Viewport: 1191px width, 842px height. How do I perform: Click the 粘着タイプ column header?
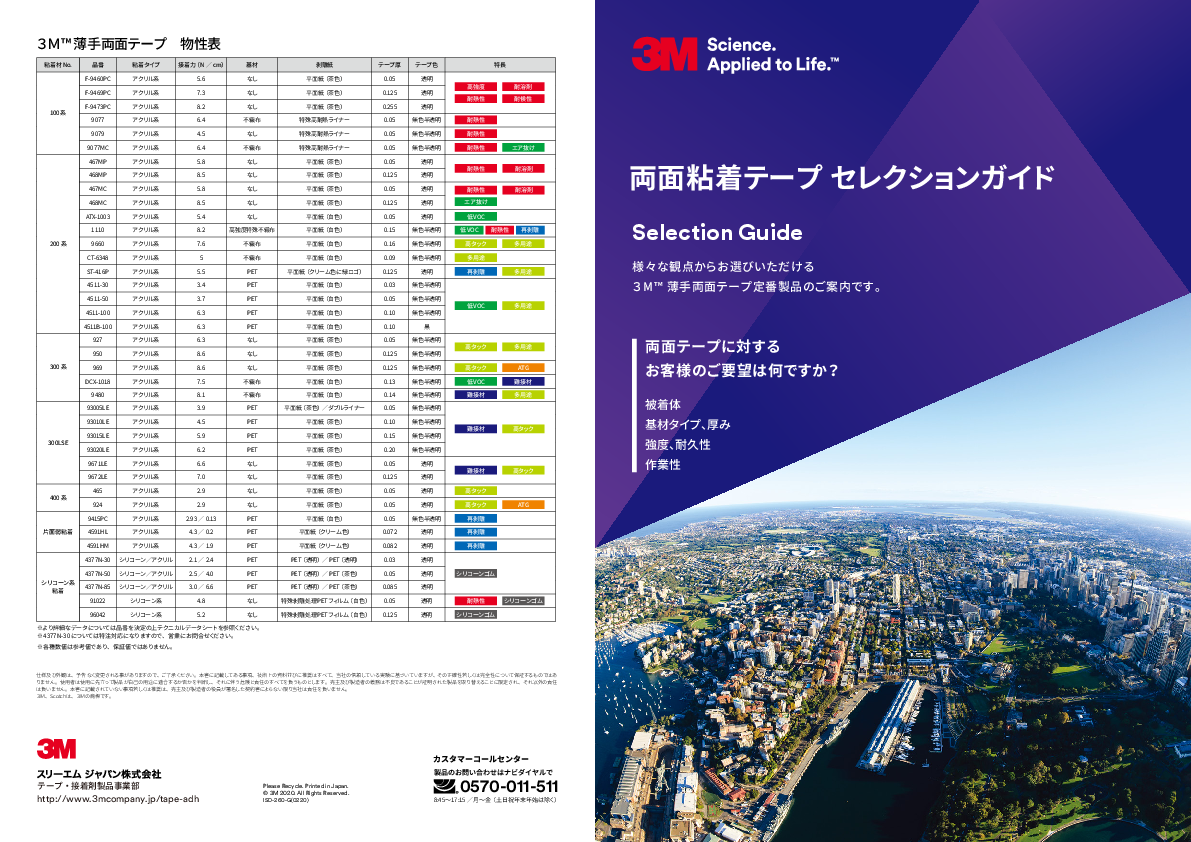146,65
